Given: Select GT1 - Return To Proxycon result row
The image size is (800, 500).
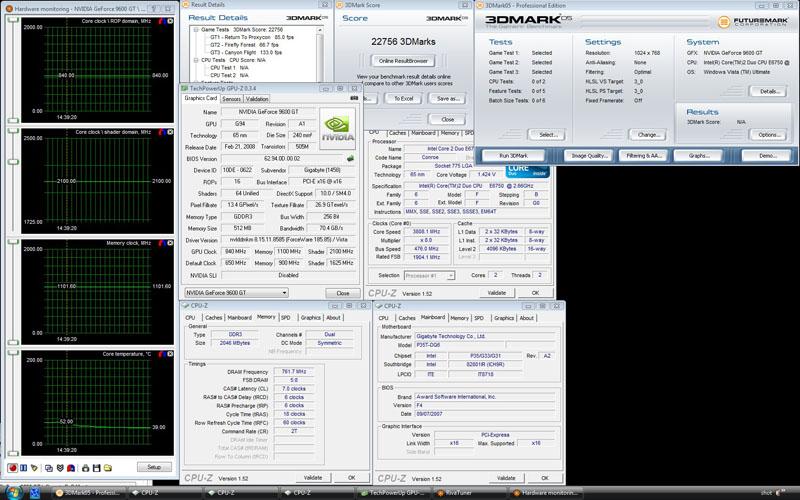Looking at the screenshot, I should [x=252, y=37].
